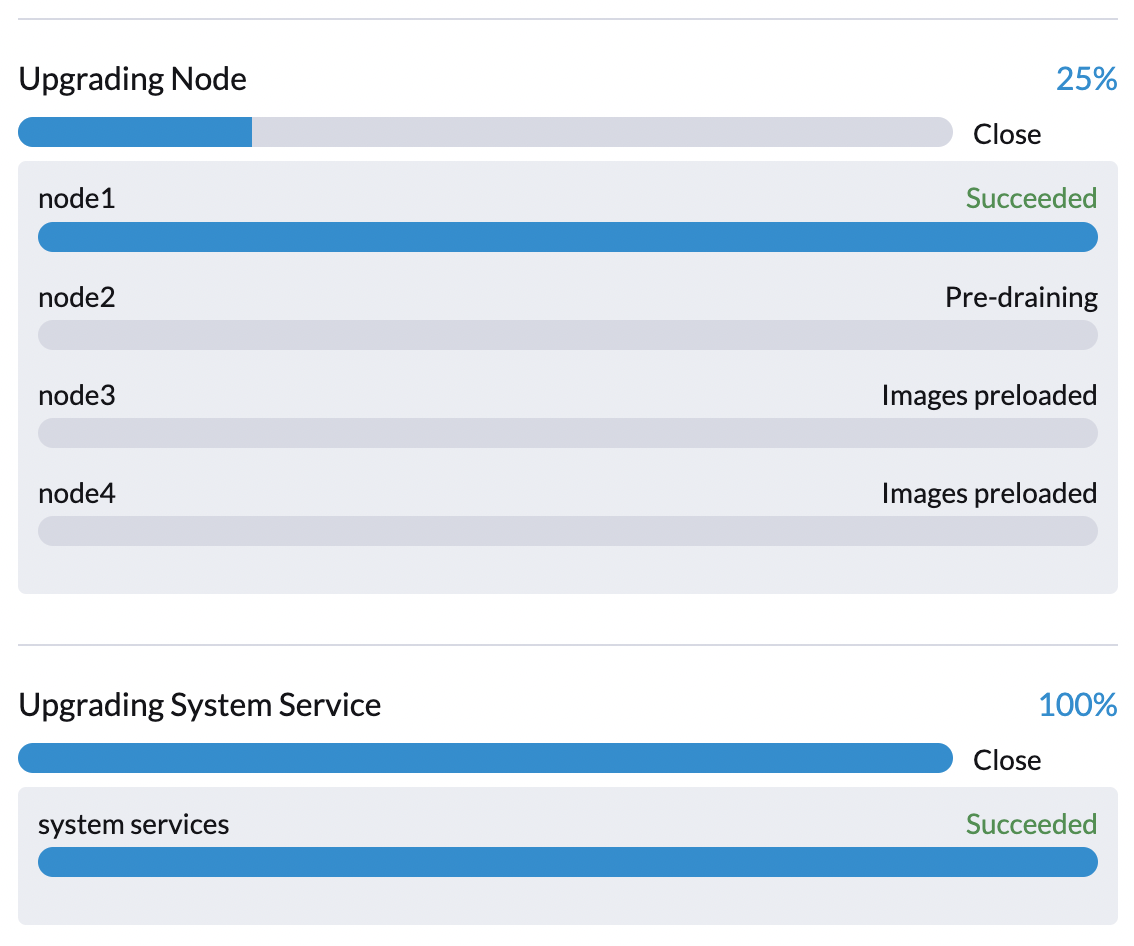Select the node1 entry label
This screenshot has height=946, width=1134.
click(x=76, y=198)
